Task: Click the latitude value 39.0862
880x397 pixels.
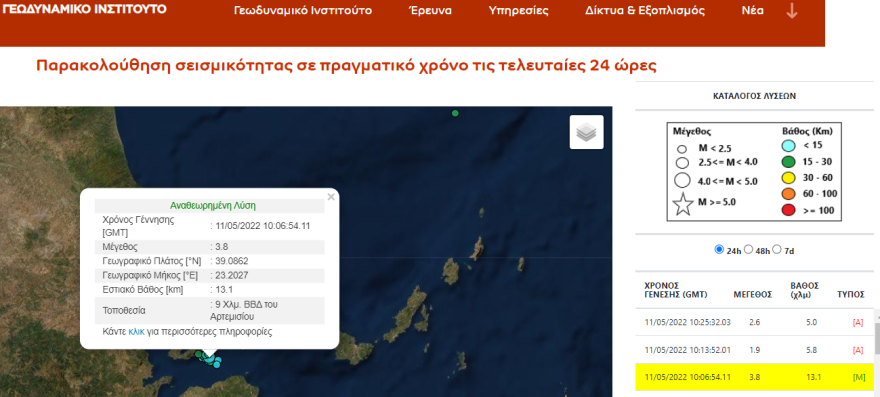Action: tap(232, 261)
